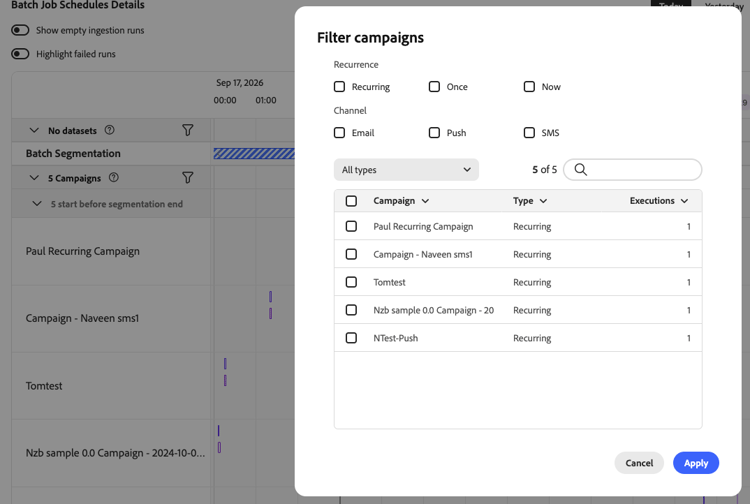Sort by the Campaign column header
Image resolution: width=750 pixels, height=504 pixels.
[x=401, y=201]
